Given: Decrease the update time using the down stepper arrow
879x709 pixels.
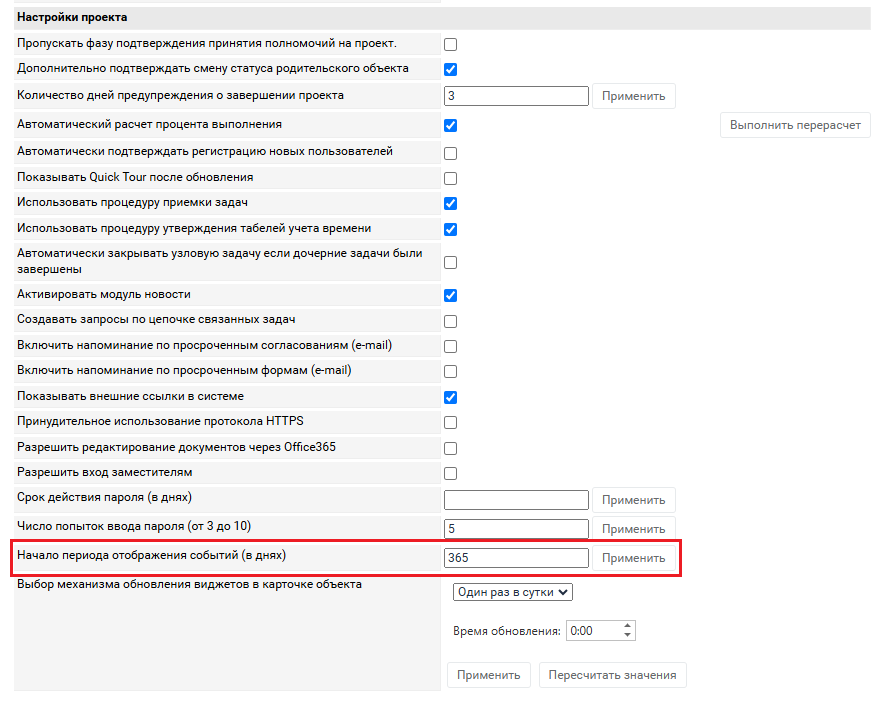Looking at the screenshot, I should [x=627, y=635].
